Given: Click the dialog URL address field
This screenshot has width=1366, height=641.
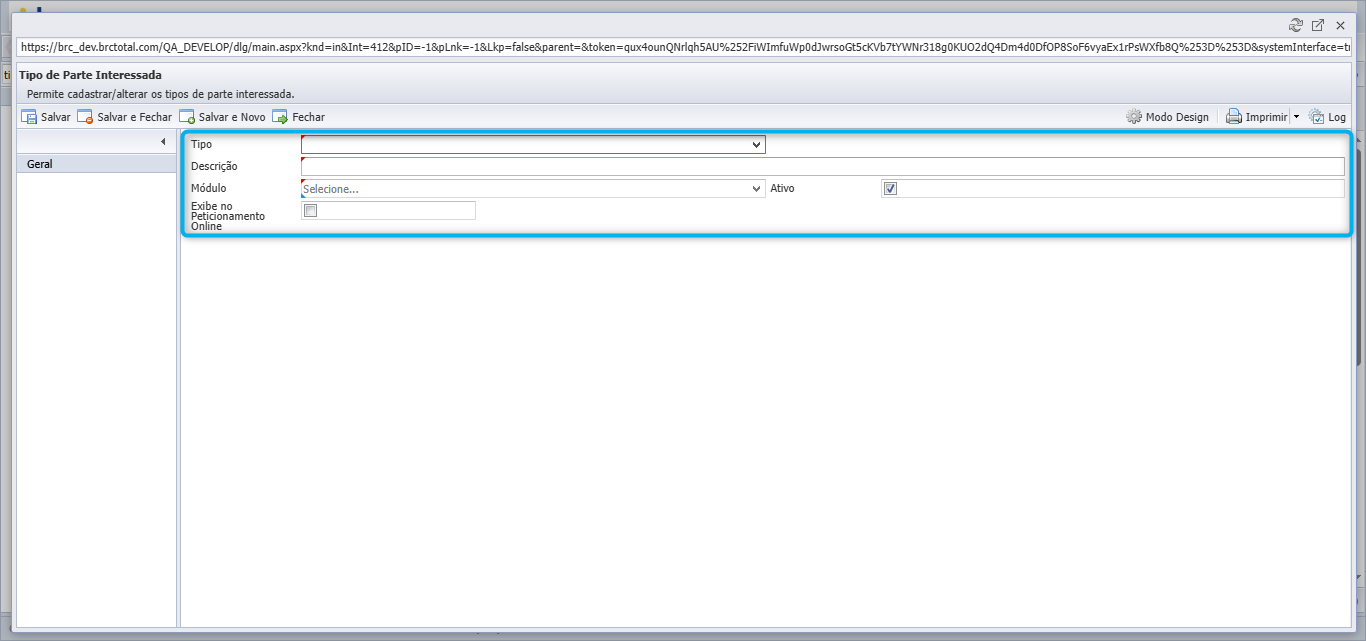Looking at the screenshot, I should tap(685, 46).
